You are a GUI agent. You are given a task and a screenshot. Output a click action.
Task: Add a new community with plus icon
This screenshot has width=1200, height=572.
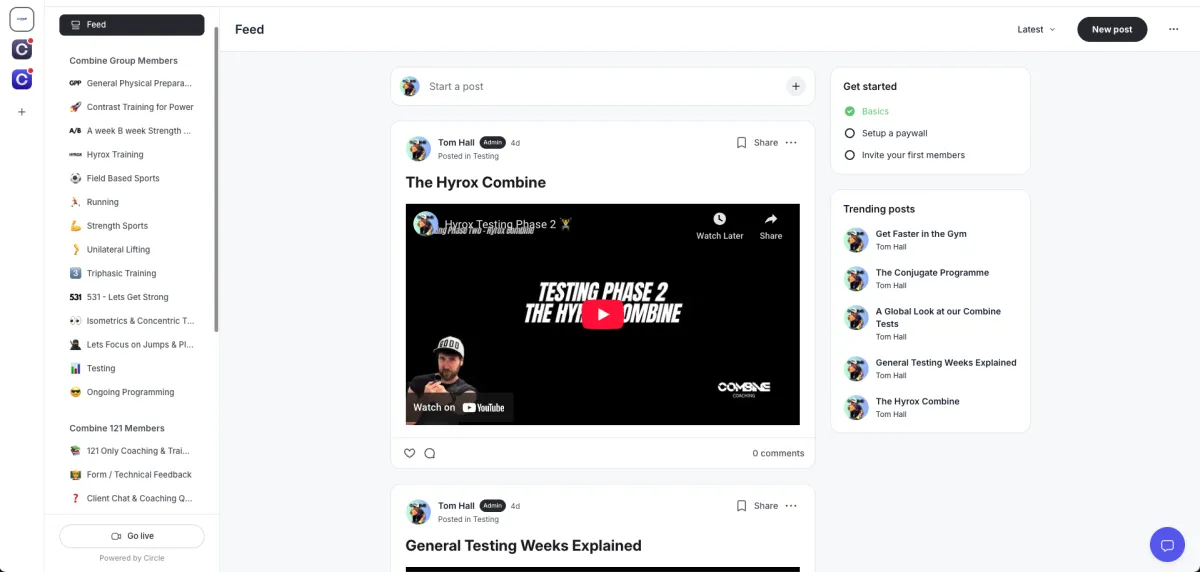click(22, 112)
